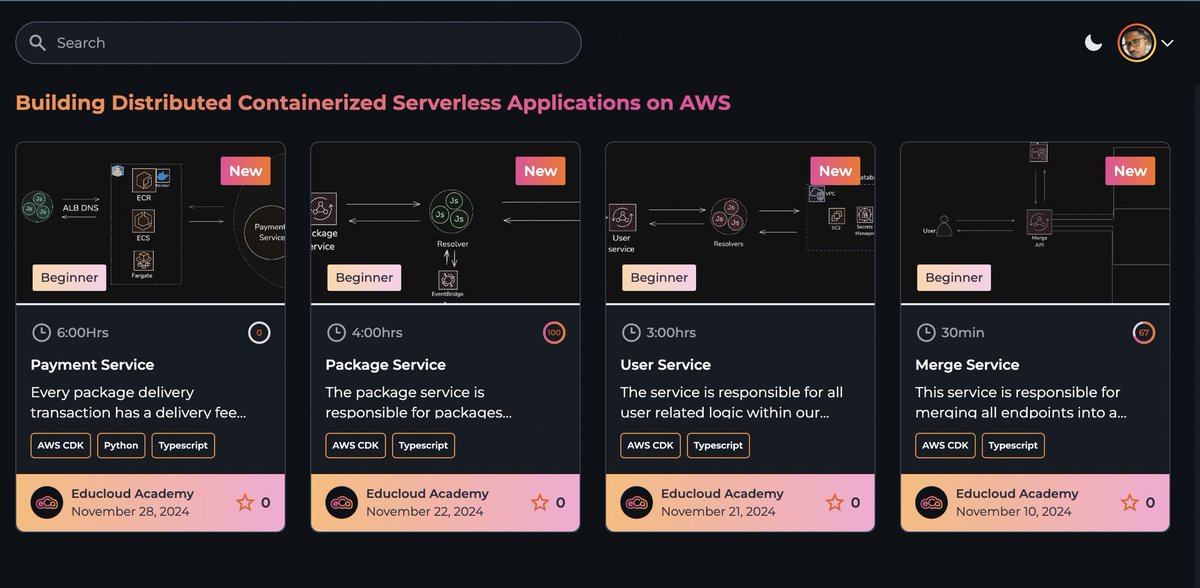This screenshot has width=1200, height=588.
Task: Click the 30min duration text
Action: (965, 333)
